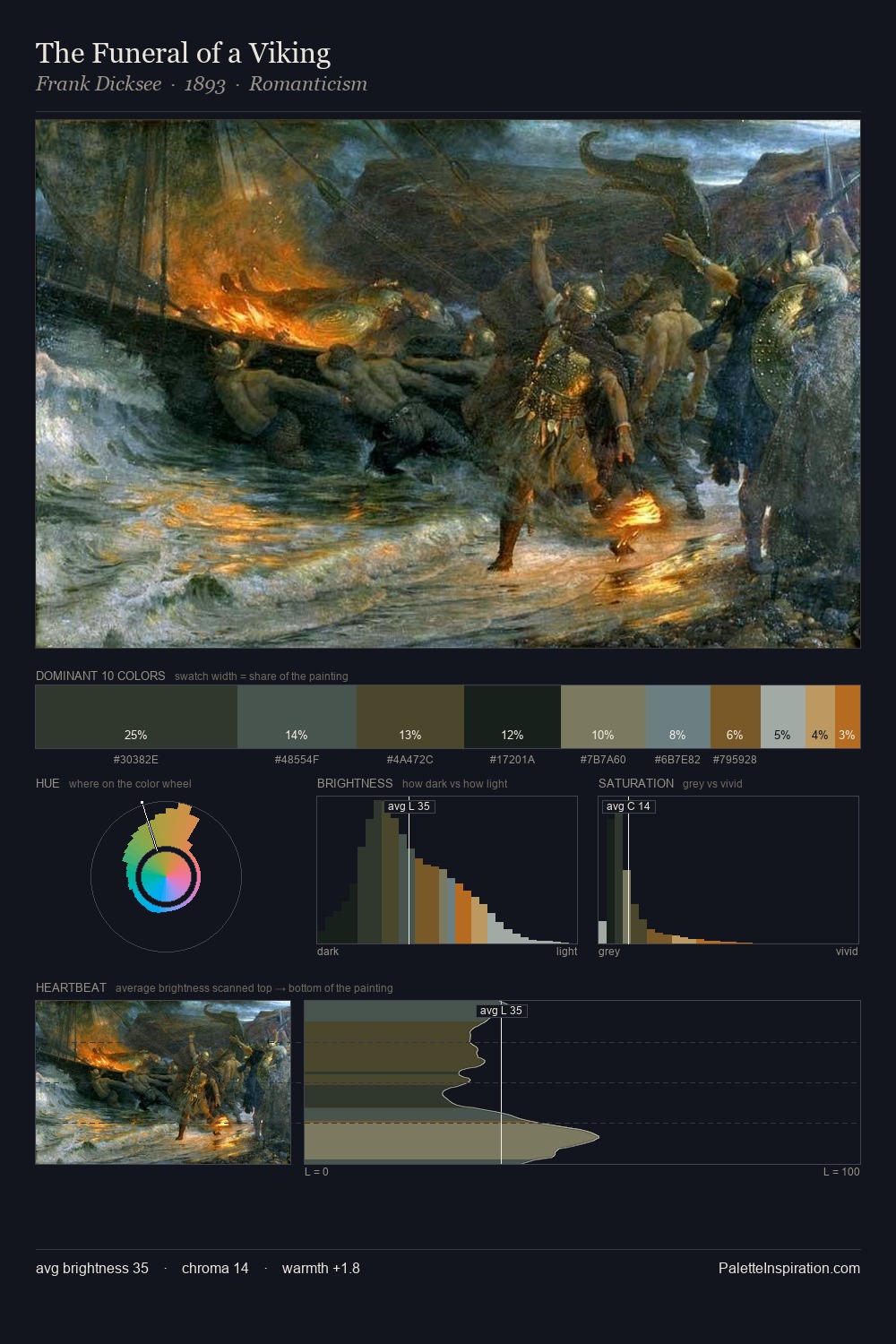Select the 4% tan swatch

pos(820,717)
